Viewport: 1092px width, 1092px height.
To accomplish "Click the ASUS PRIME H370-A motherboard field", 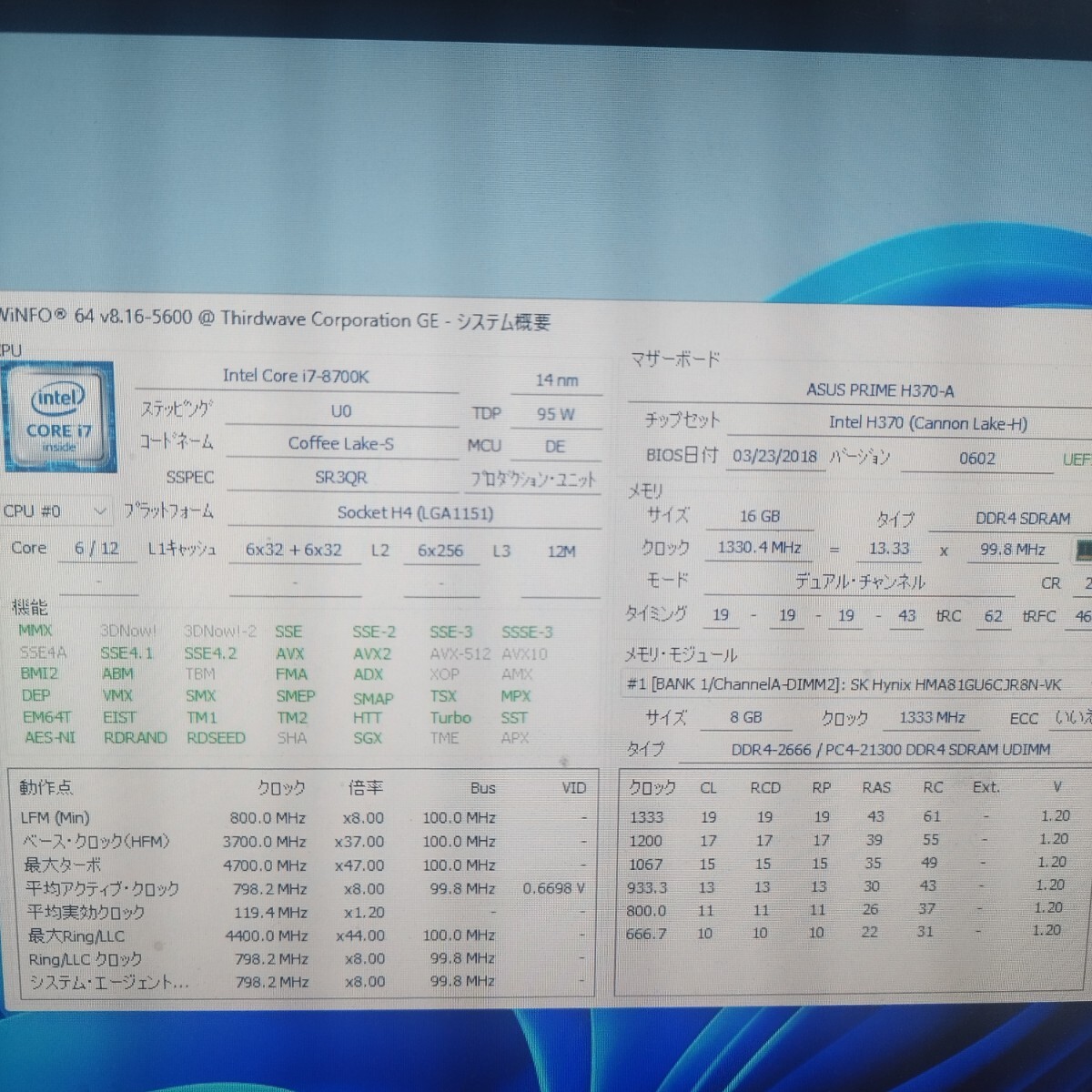I will pos(880,390).
